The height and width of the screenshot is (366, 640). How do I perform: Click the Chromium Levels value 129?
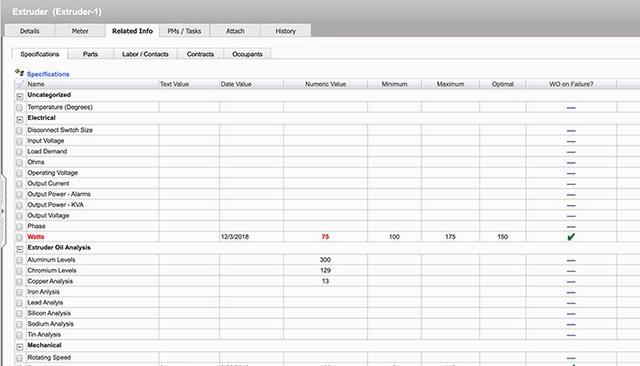[x=325, y=271]
